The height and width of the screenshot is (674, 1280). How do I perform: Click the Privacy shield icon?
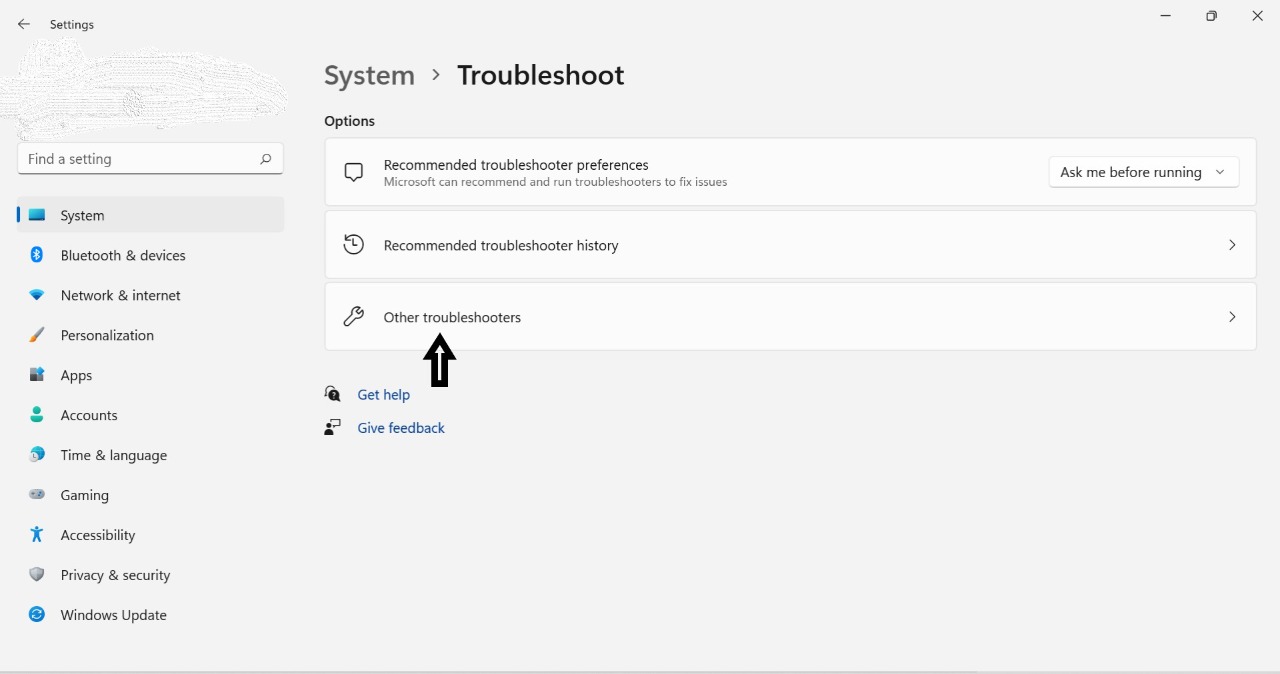click(37, 575)
